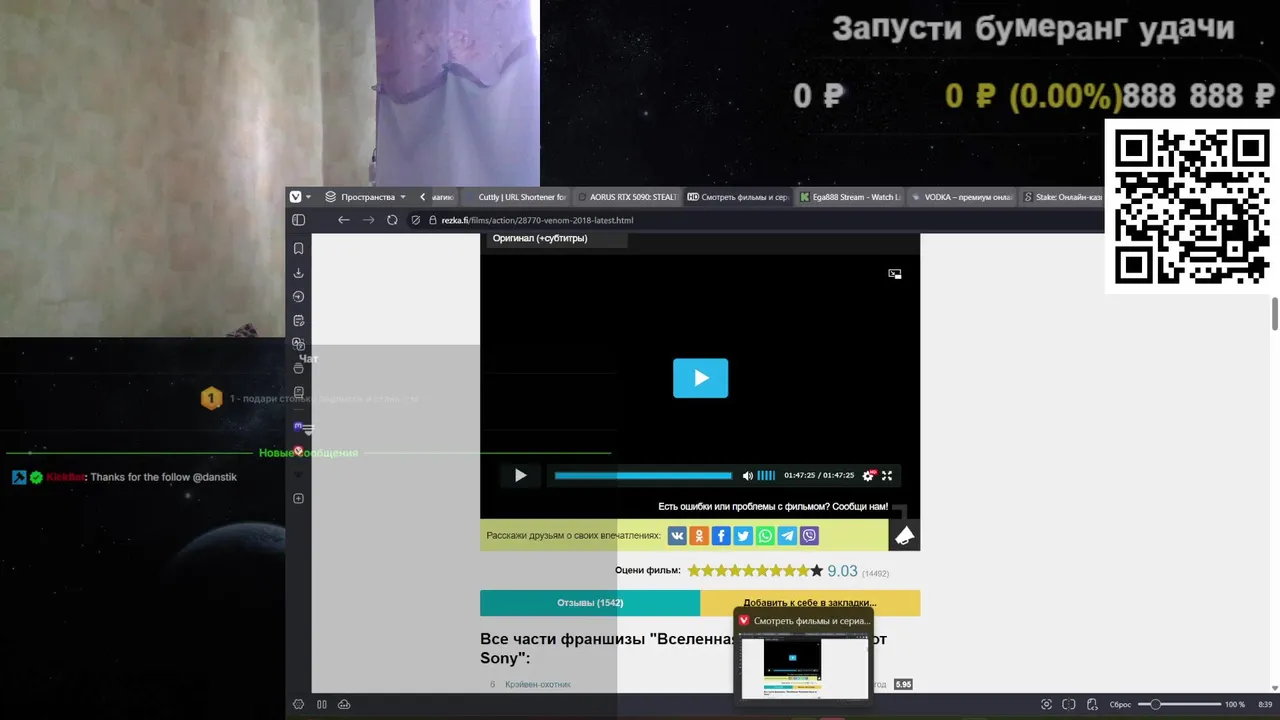Expand the arrow next to Vivaldi logo

point(308,197)
